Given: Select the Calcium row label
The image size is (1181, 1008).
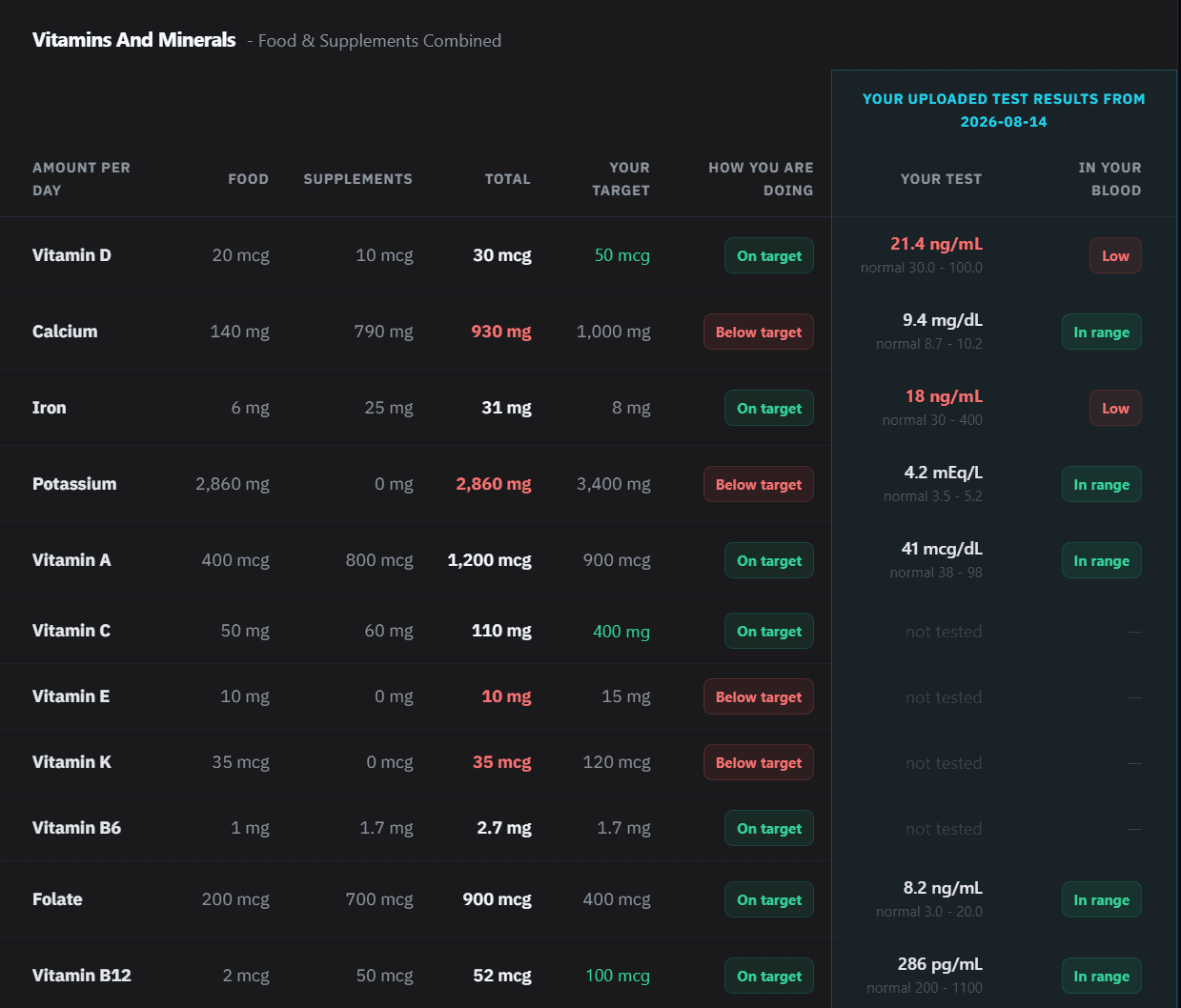Looking at the screenshot, I should (65, 331).
